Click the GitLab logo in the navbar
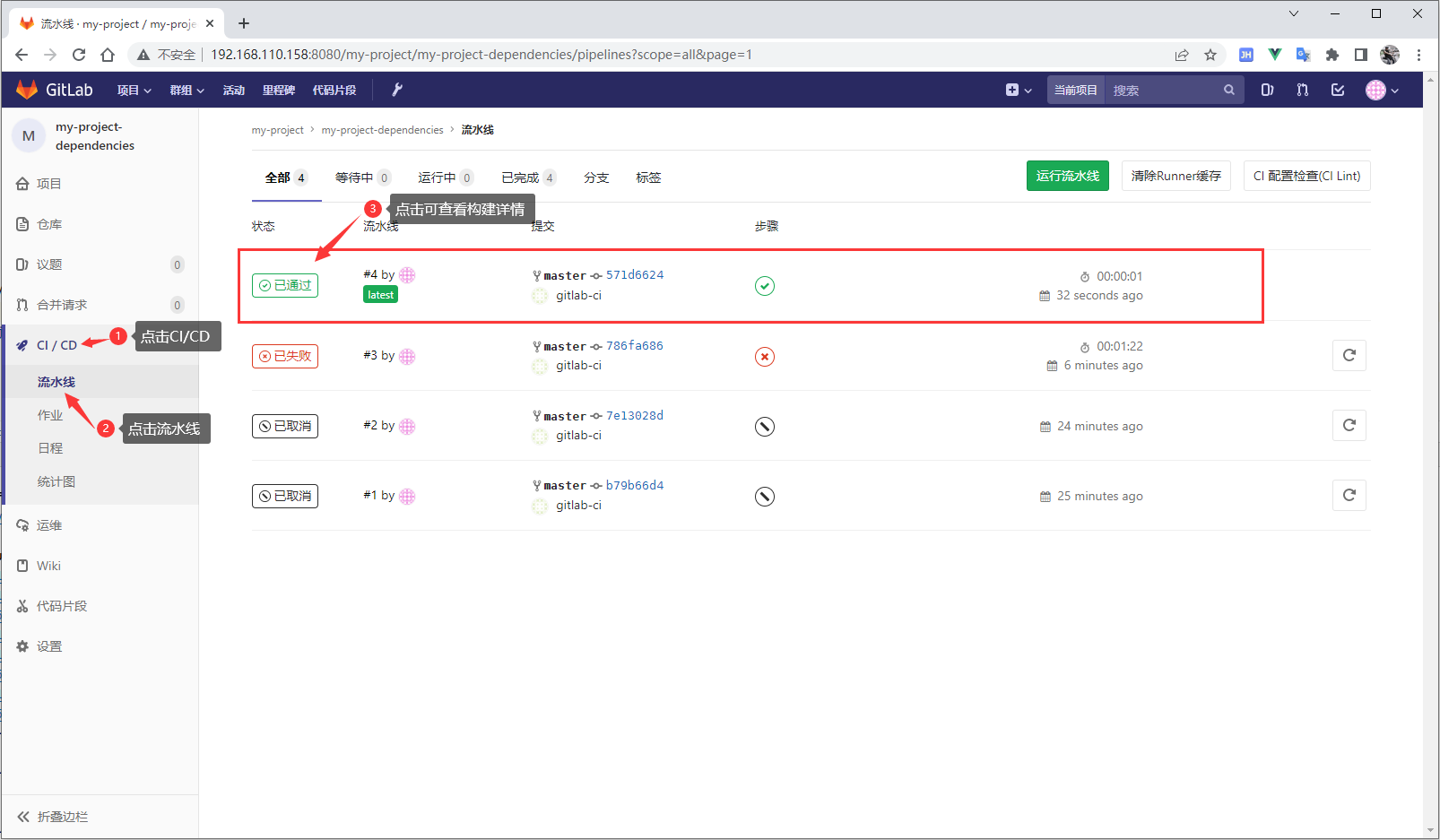1440x840 pixels. tap(55, 90)
